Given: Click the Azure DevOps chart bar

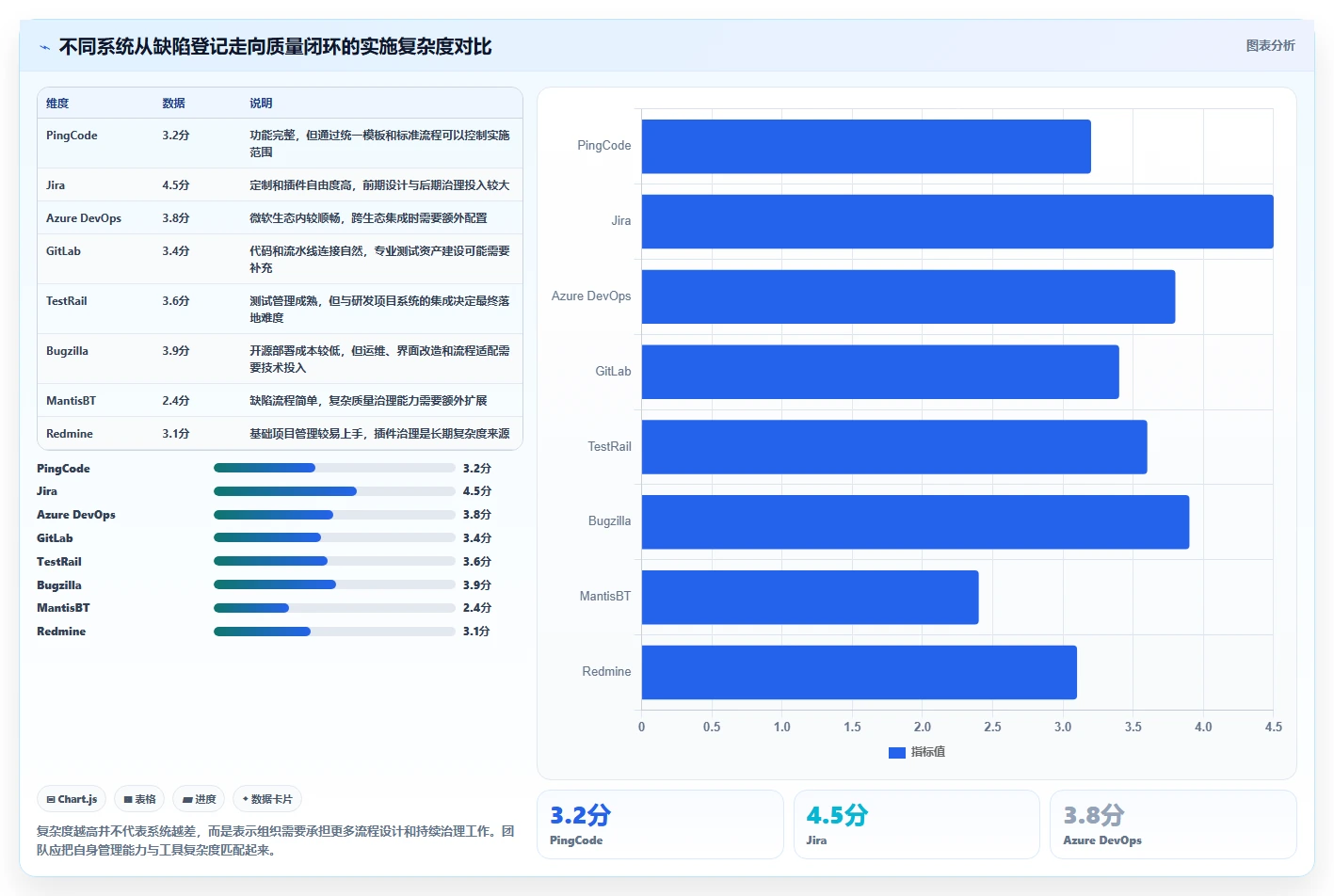Looking at the screenshot, I should point(908,296).
